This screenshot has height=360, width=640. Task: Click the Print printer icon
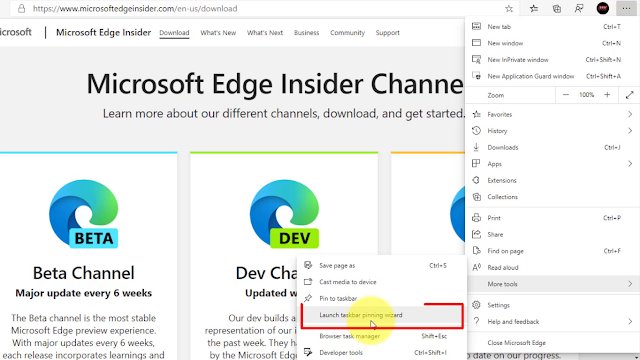coord(476,218)
